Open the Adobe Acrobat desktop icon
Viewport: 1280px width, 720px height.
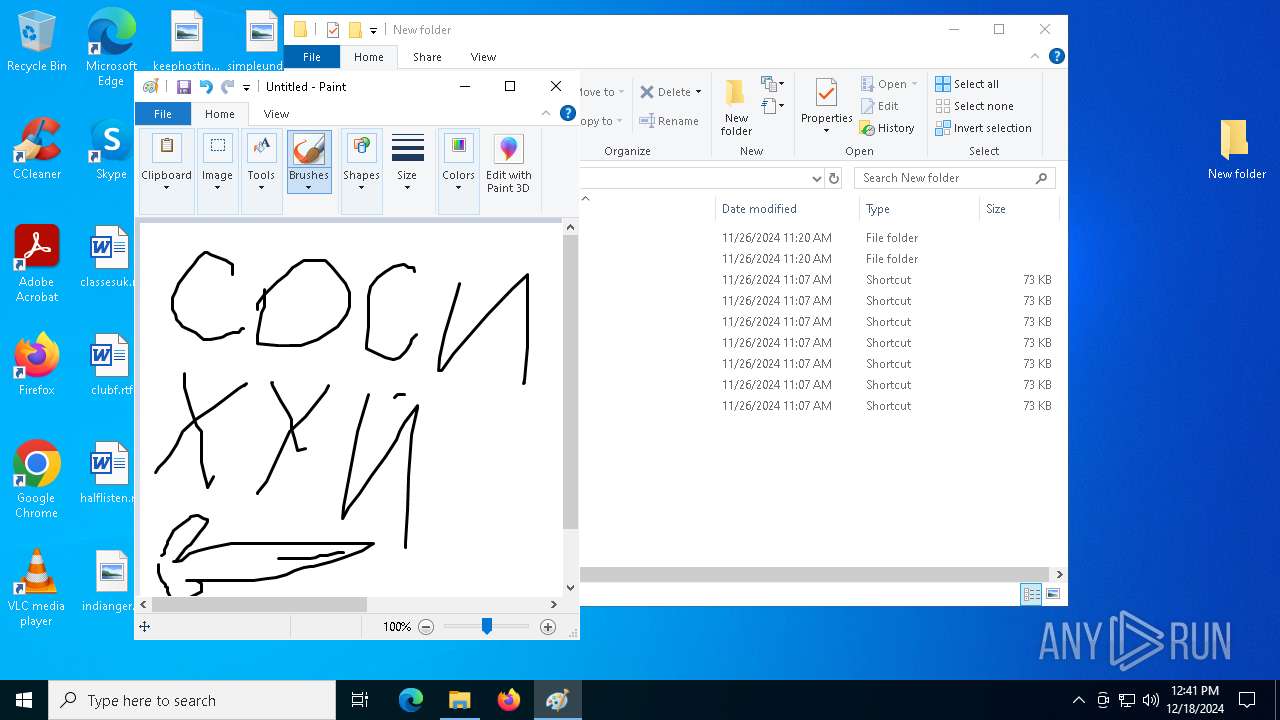pyautogui.click(x=37, y=263)
